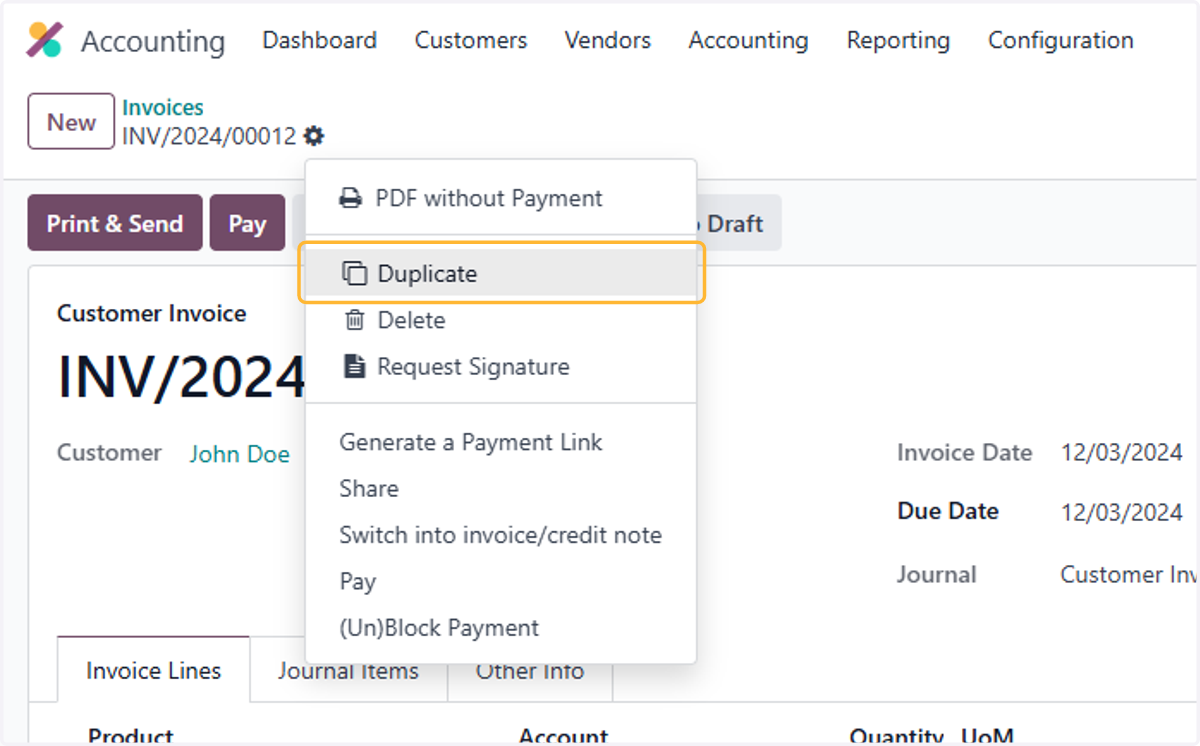Click the purple Pay button
The height and width of the screenshot is (746, 1200).
tap(247, 223)
